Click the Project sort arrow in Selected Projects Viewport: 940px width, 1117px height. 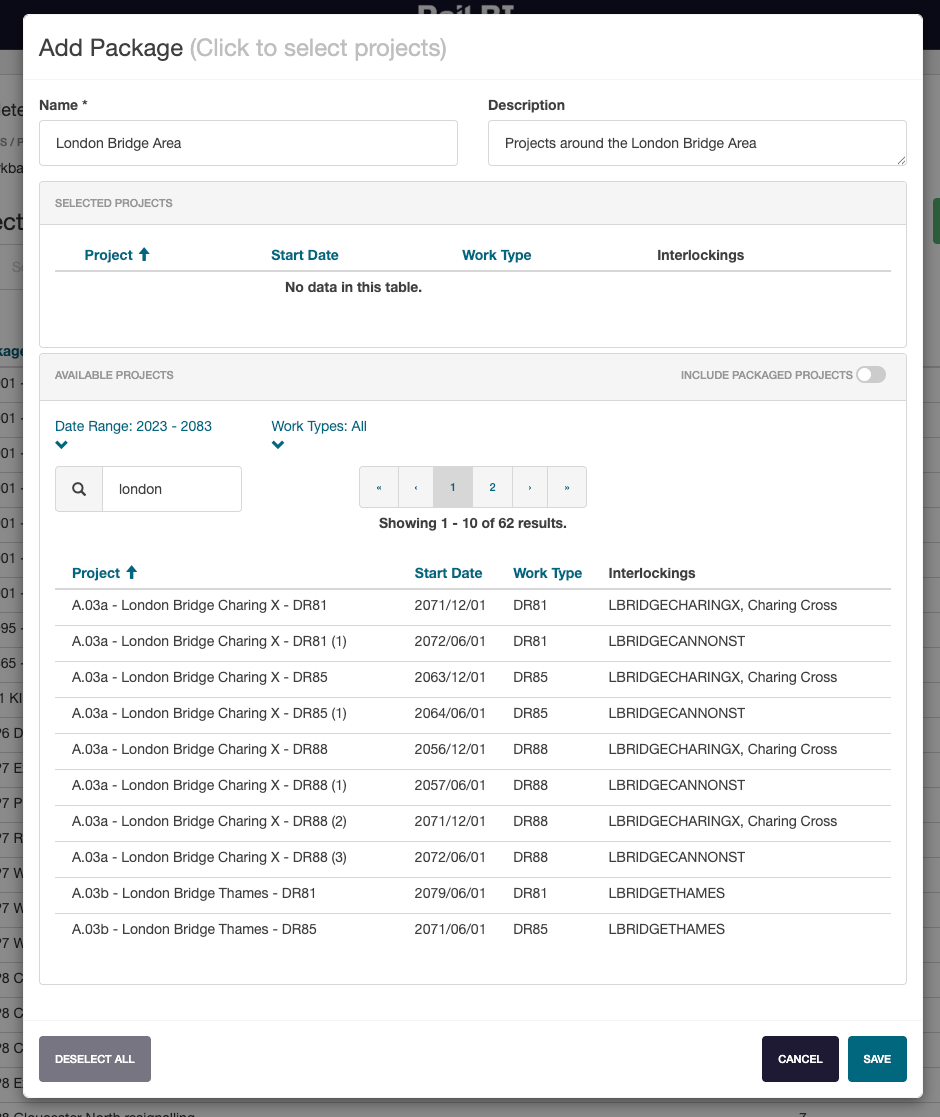144,255
